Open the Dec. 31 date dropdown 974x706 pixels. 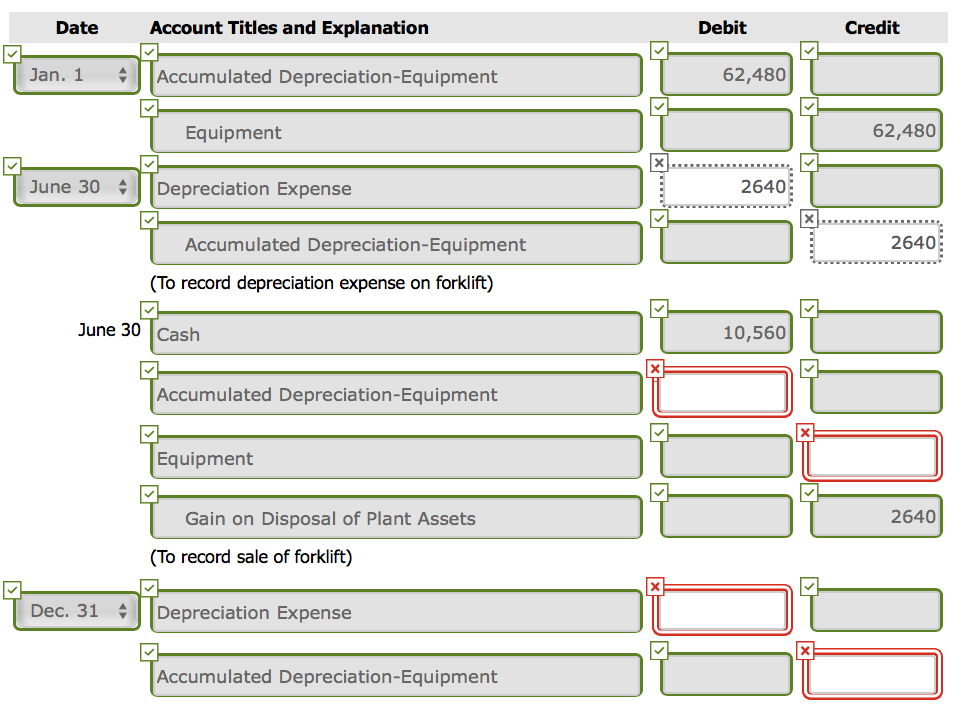click(x=76, y=611)
